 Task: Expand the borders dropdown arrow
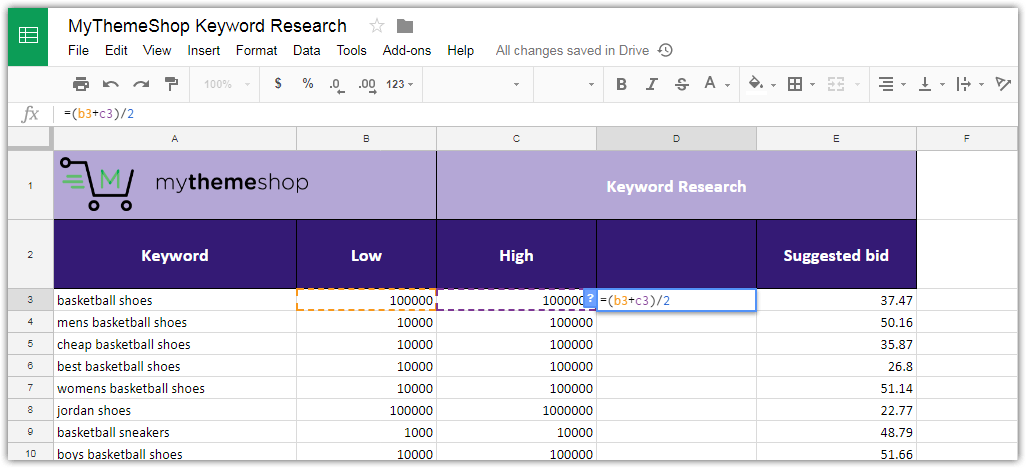[x=812, y=85]
